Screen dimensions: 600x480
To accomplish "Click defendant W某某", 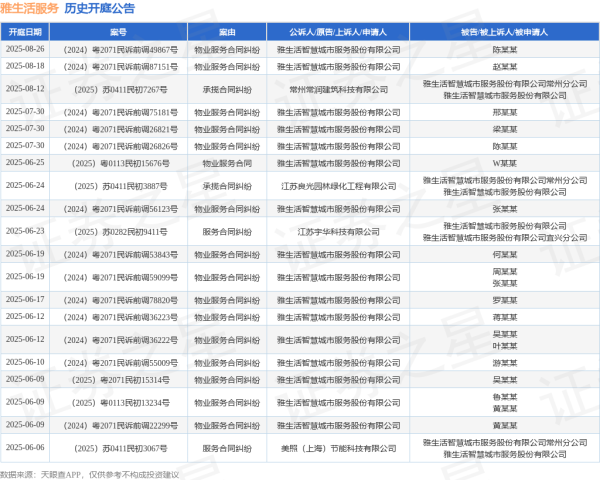I will tap(505, 163).
